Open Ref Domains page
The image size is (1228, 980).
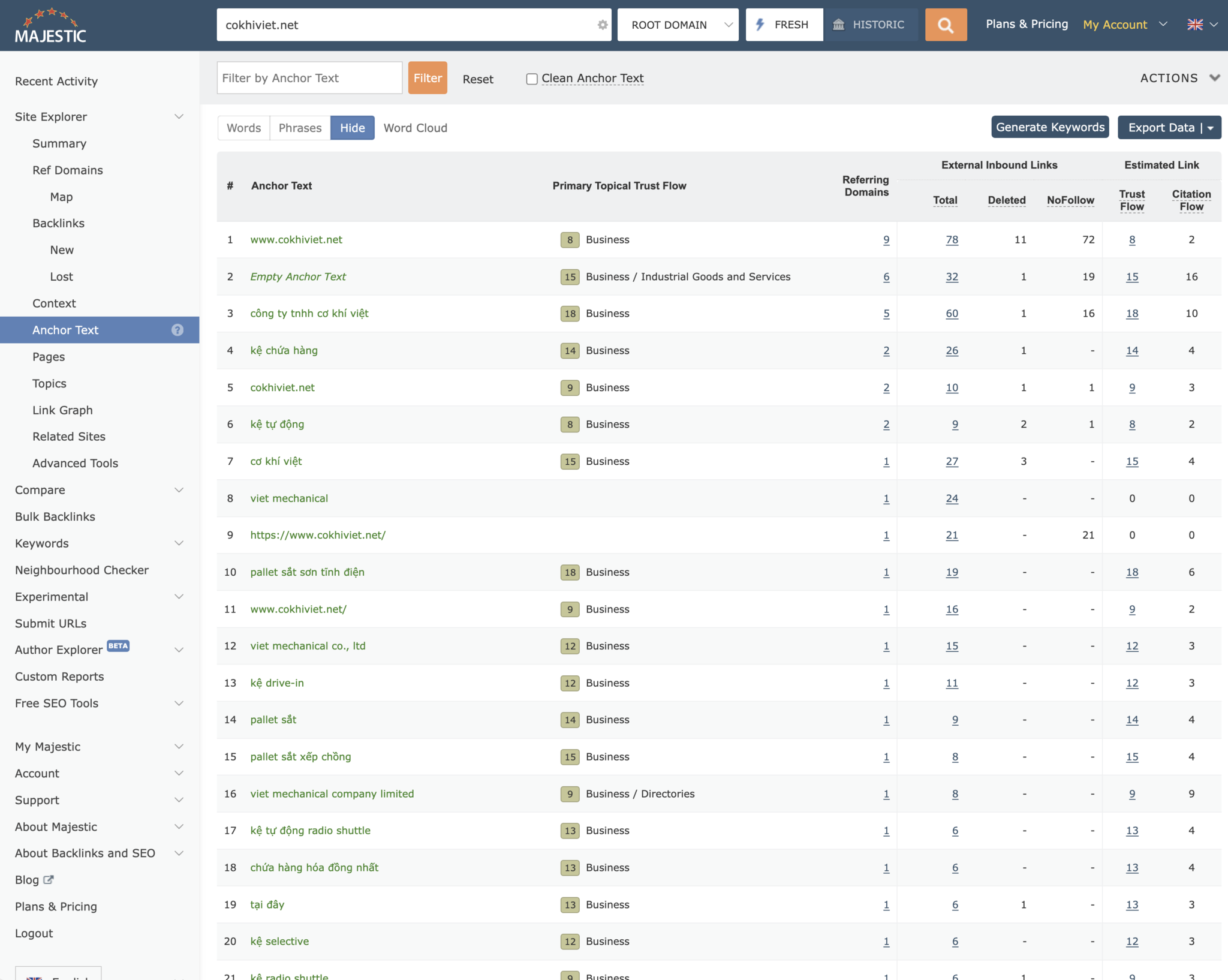(68, 170)
